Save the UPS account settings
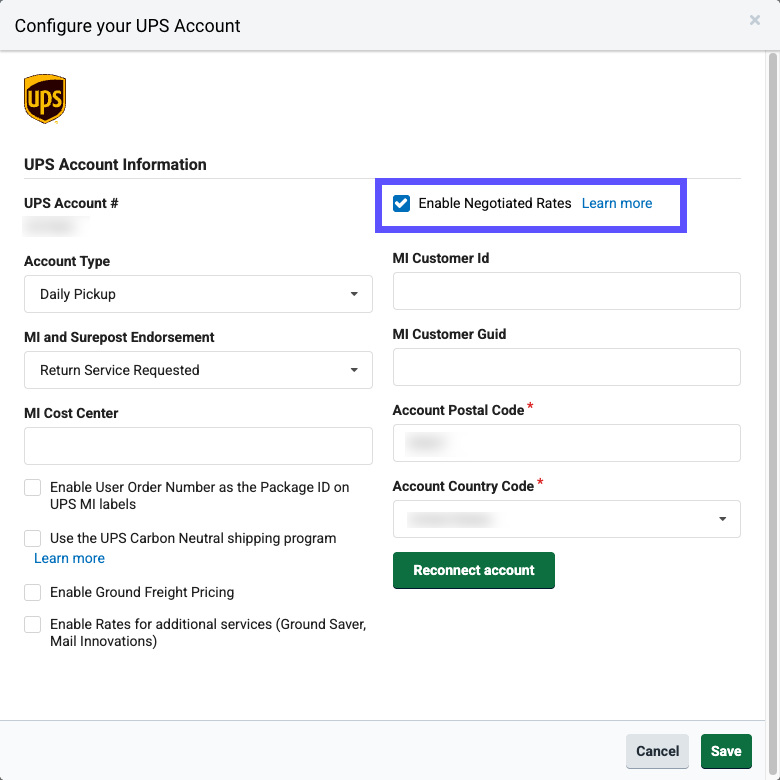 [x=726, y=751]
